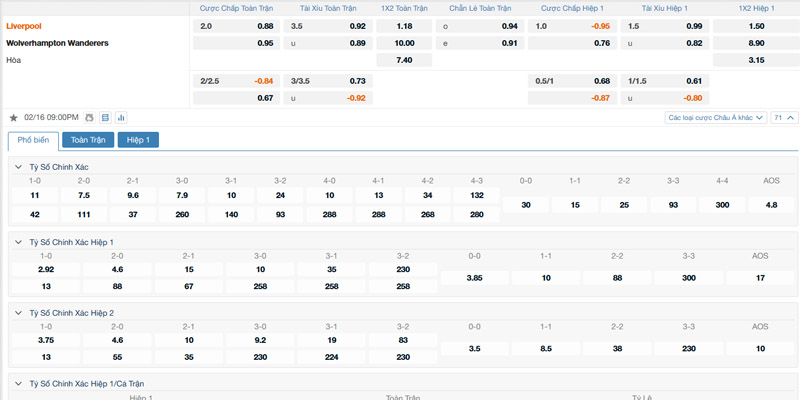
Task: Pick first-half under 1/1.5 at -0.80
Action: 665,98
